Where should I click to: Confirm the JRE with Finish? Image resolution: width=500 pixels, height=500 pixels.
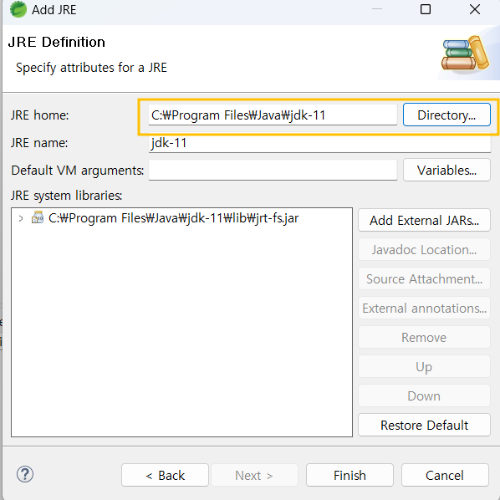(x=350, y=475)
